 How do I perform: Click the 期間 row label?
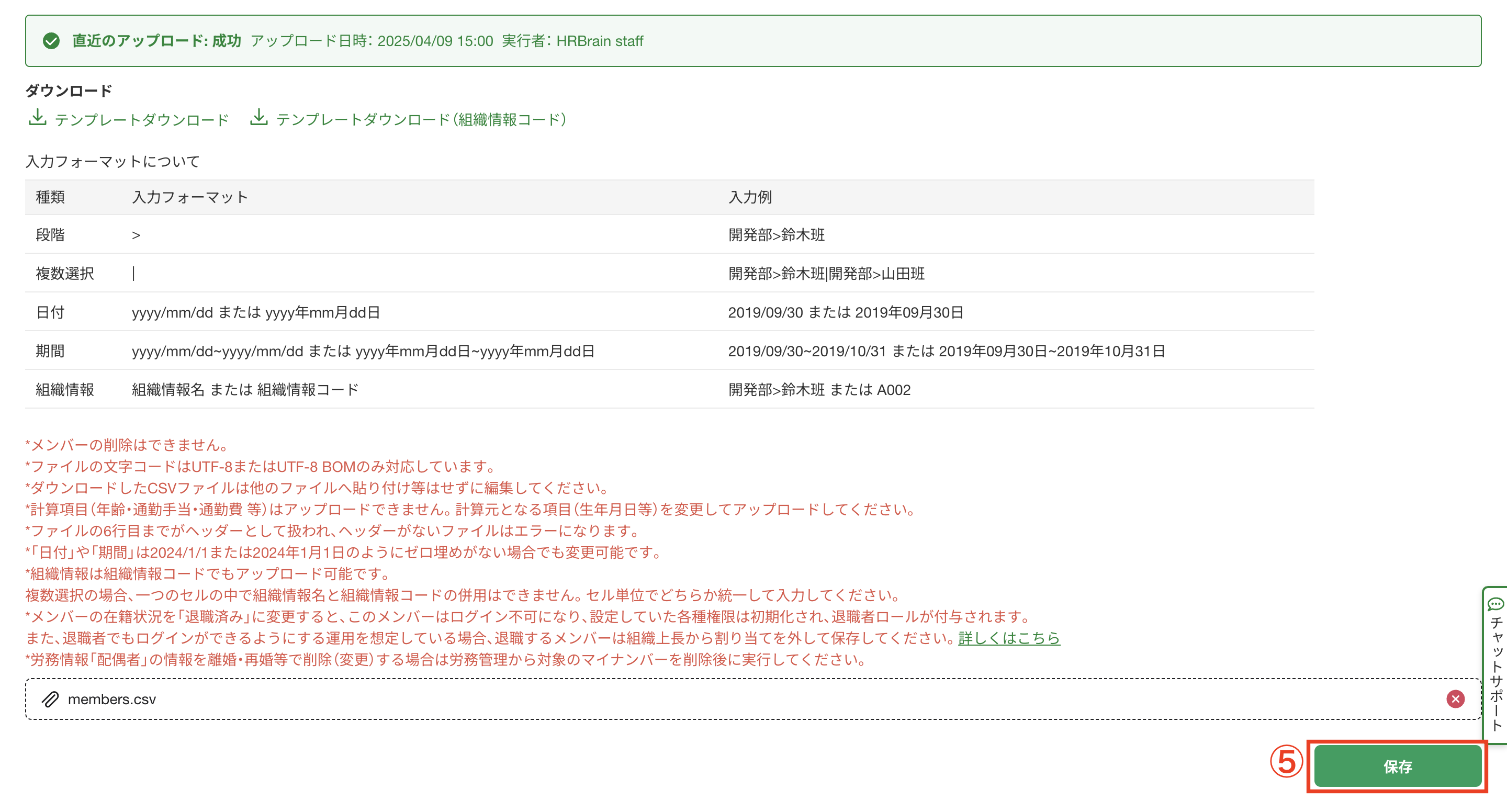(x=50, y=351)
